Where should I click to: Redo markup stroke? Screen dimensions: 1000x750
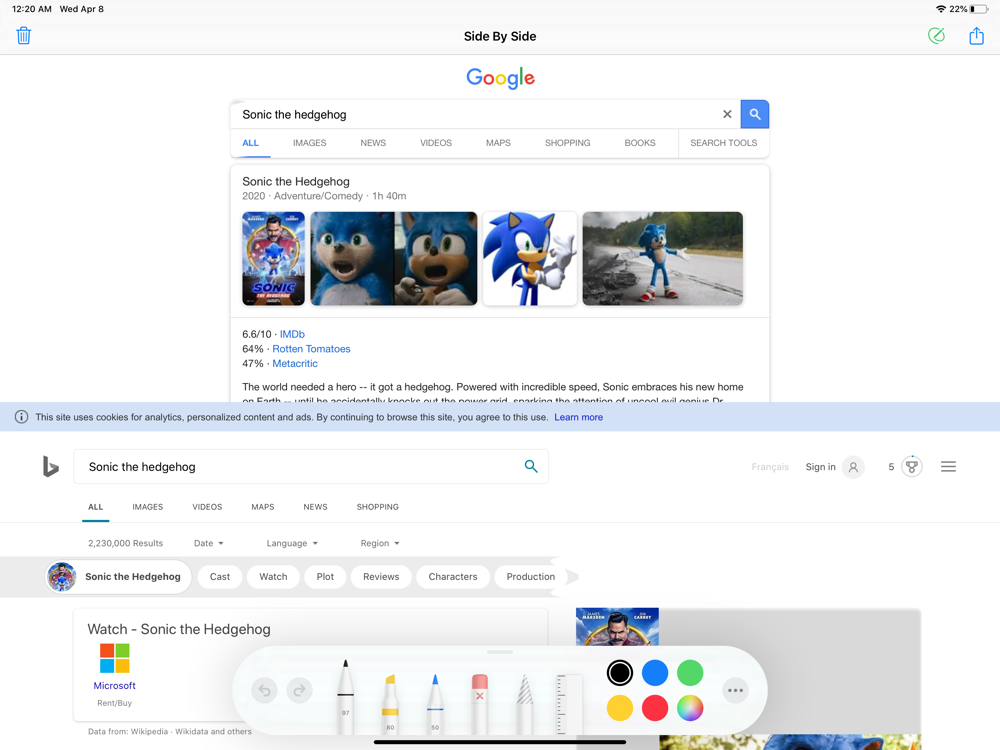click(x=299, y=690)
